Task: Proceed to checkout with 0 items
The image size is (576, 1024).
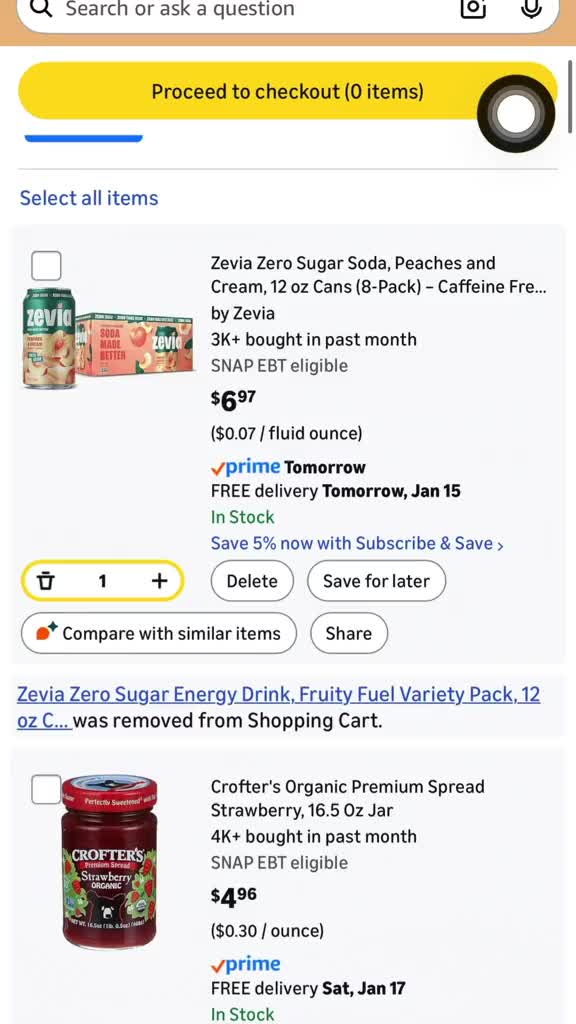Action: (x=287, y=91)
